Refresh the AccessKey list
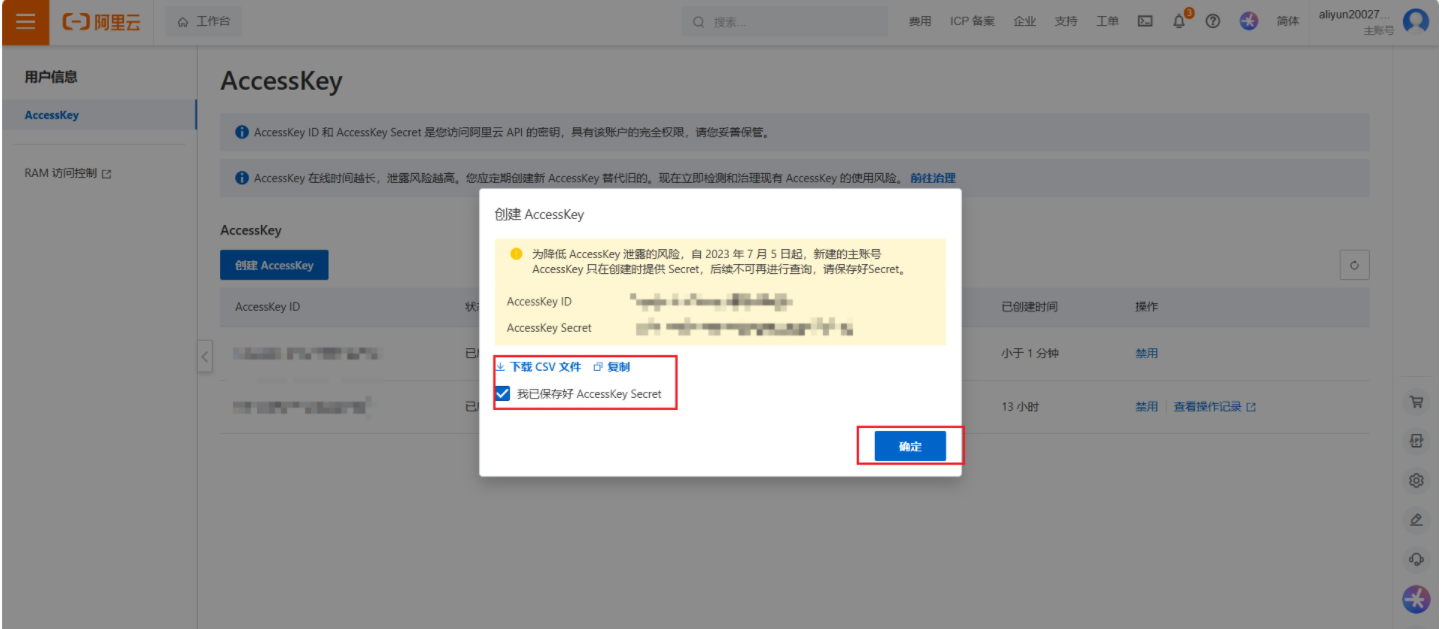The height and width of the screenshot is (629, 1443). click(1354, 265)
